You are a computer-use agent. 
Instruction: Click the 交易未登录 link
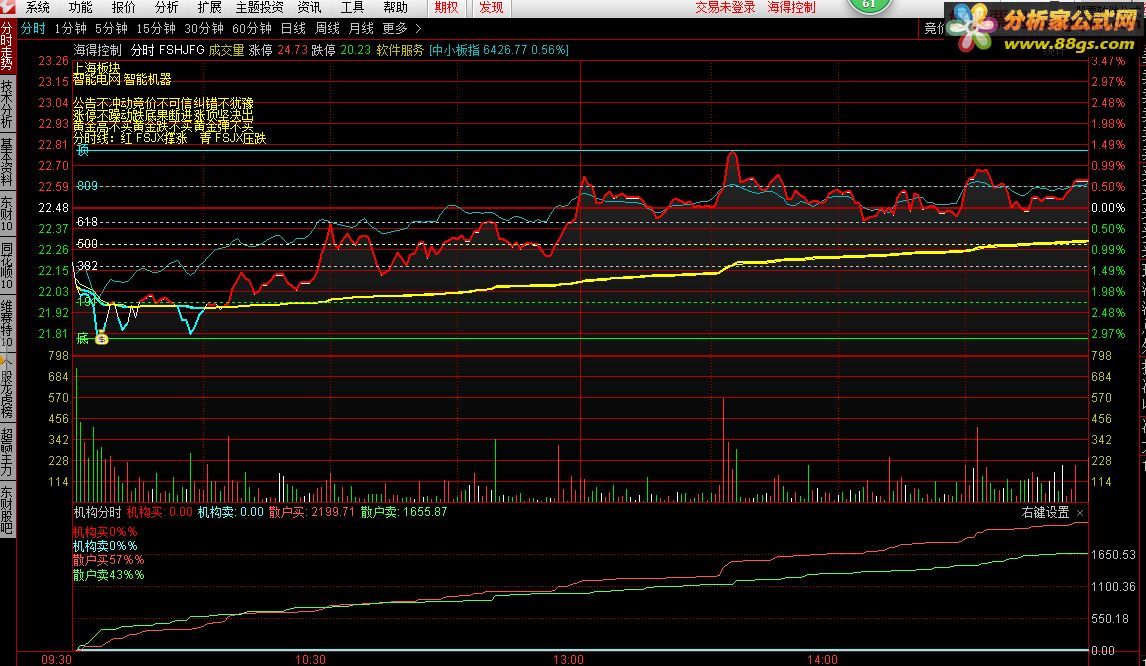[x=725, y=7]
